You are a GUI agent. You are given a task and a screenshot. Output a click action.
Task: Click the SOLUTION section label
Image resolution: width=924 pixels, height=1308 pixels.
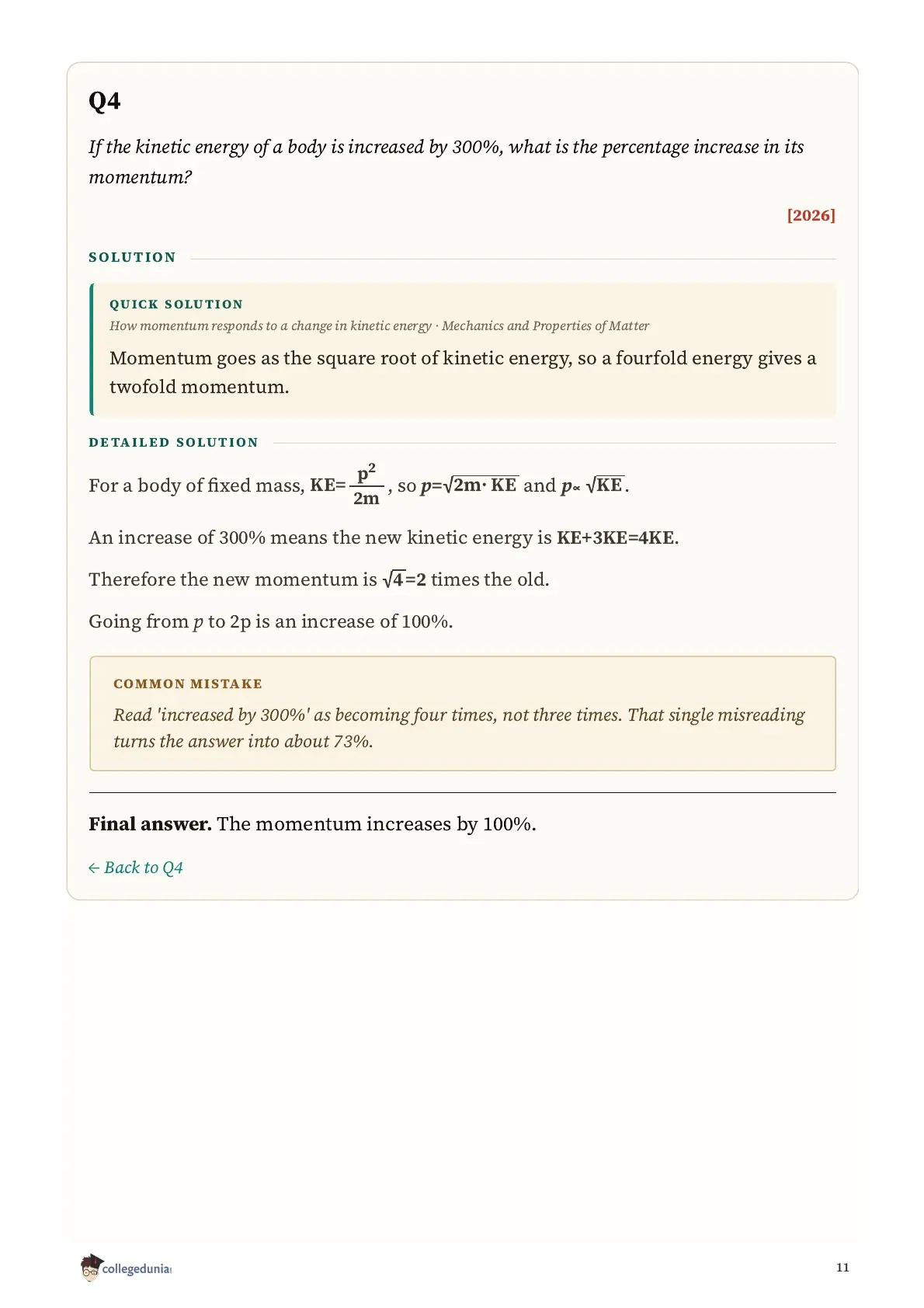pos(132,257)
